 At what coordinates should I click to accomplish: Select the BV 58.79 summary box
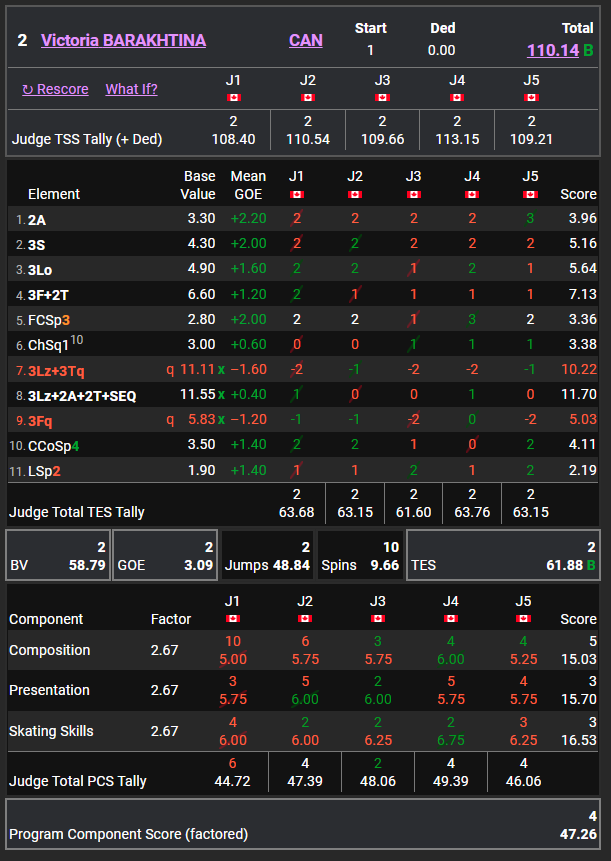(57, 556)
